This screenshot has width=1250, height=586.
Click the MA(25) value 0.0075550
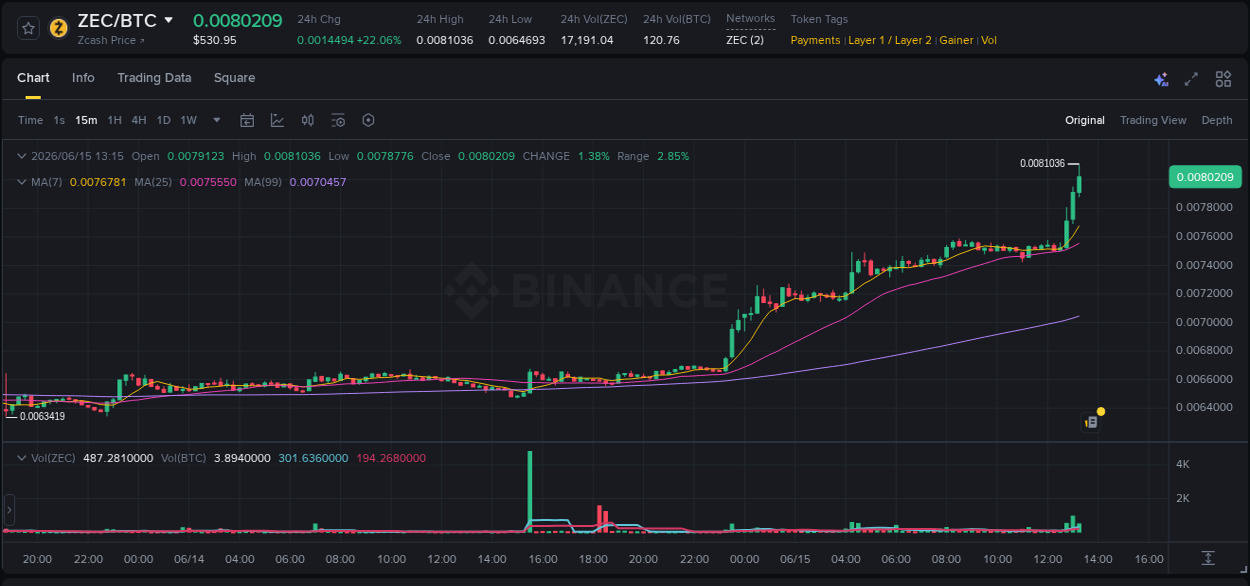click(208, 182)
